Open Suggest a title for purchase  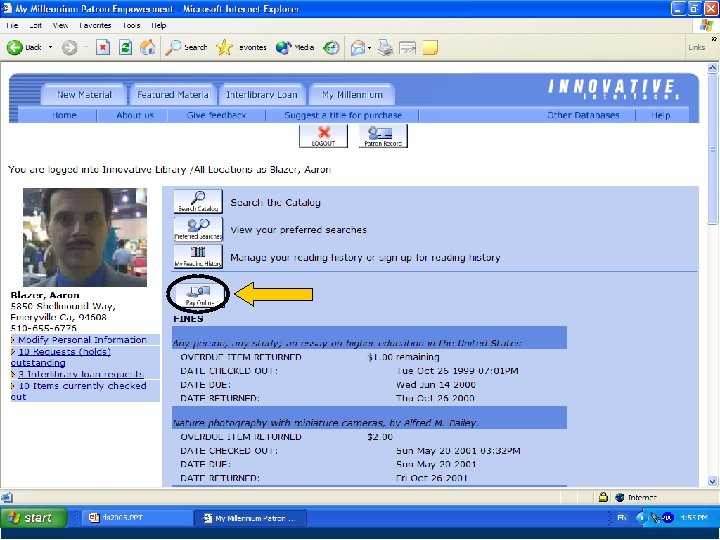pyautogui.click(x=343, y=115)
